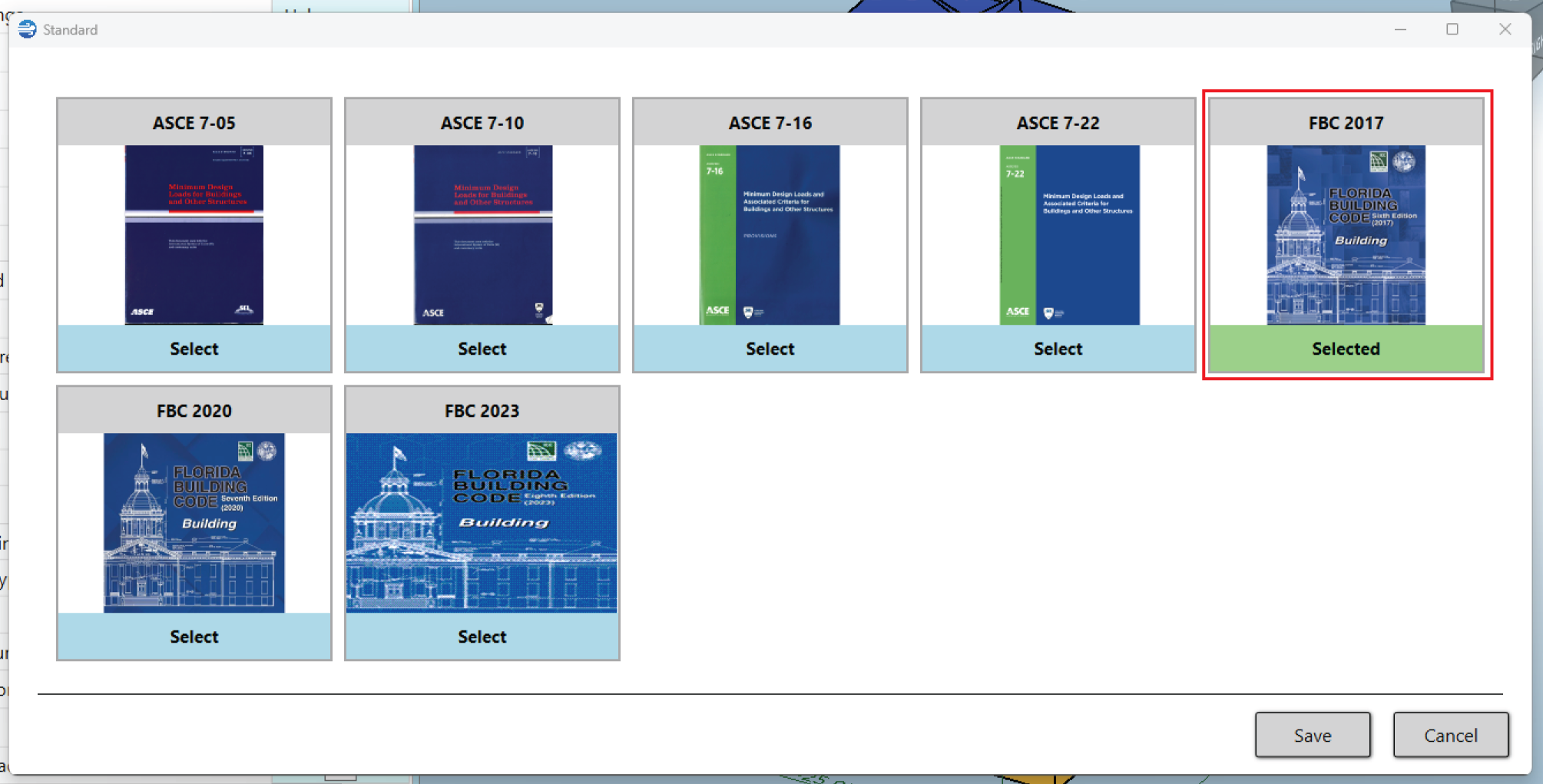Image resolution: width=1543 pixels, height=784 pixels.
Task: Close the Standard dialog window
Action: [1505, 29]
